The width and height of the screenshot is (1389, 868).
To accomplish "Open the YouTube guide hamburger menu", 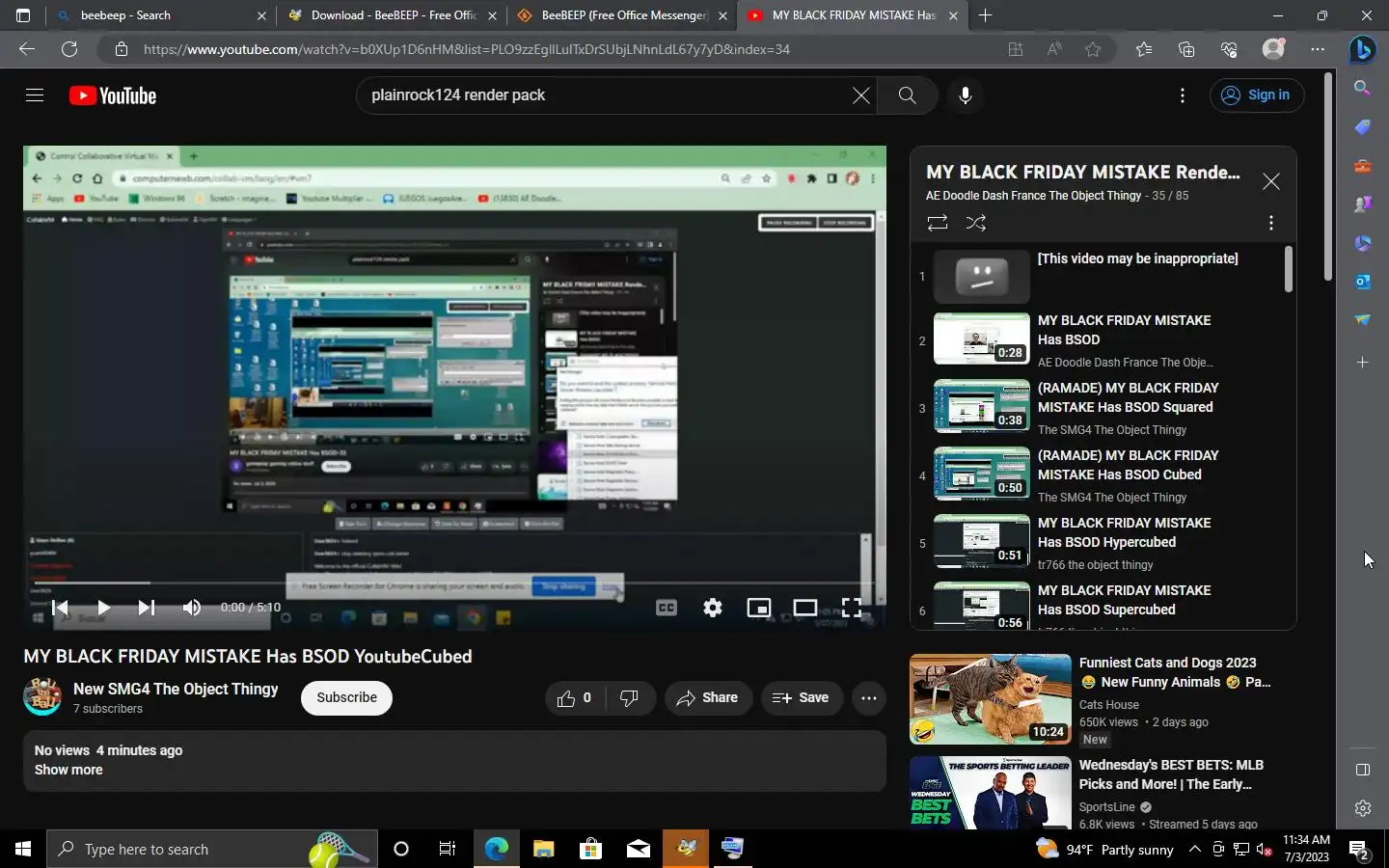I will [x=35, y=95].
